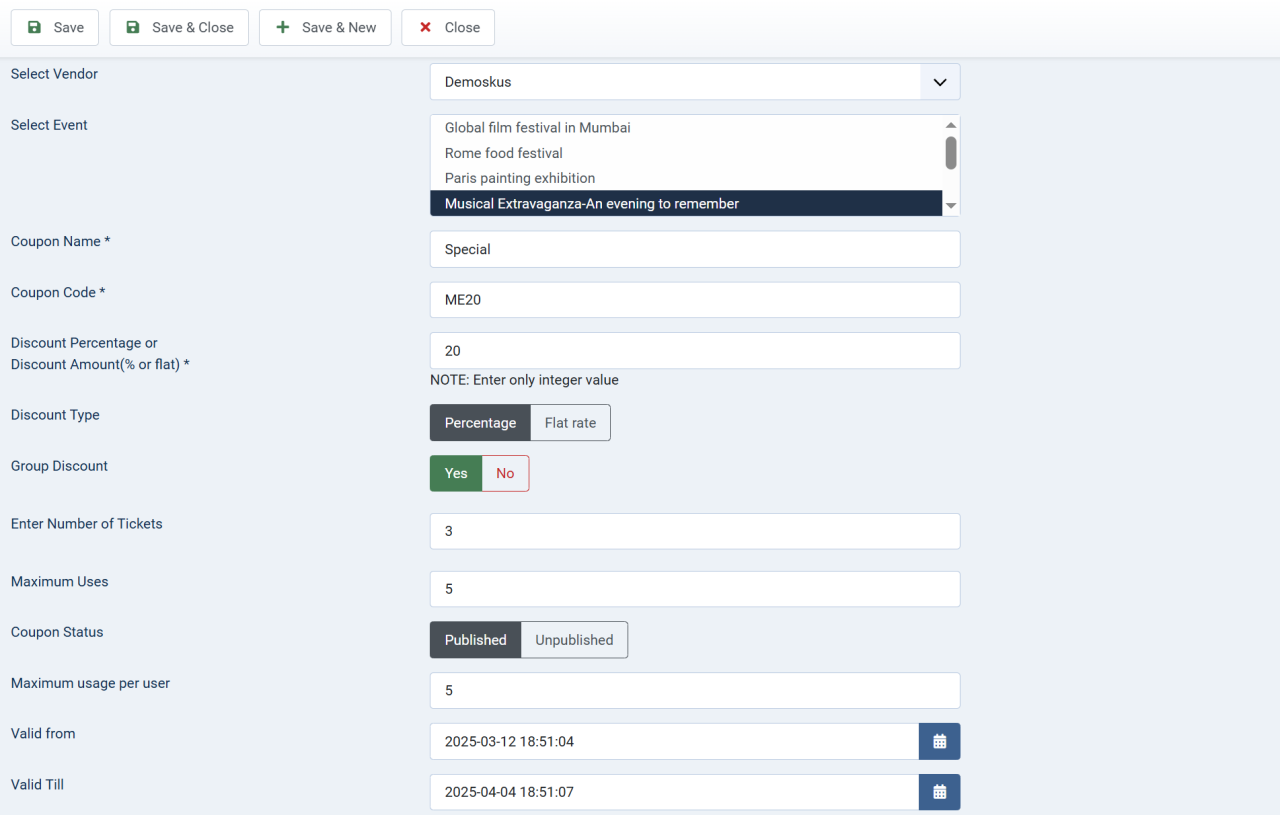Screen dimensions: 1280x815
Task: Choose Global film festival in Mumbai
Action: point(537,128)
